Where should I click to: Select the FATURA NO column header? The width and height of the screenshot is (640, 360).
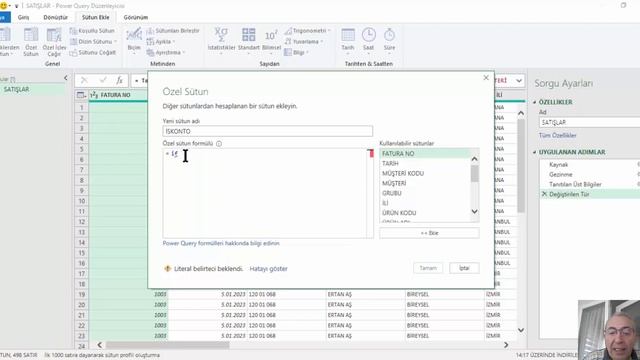coord(118,95)
